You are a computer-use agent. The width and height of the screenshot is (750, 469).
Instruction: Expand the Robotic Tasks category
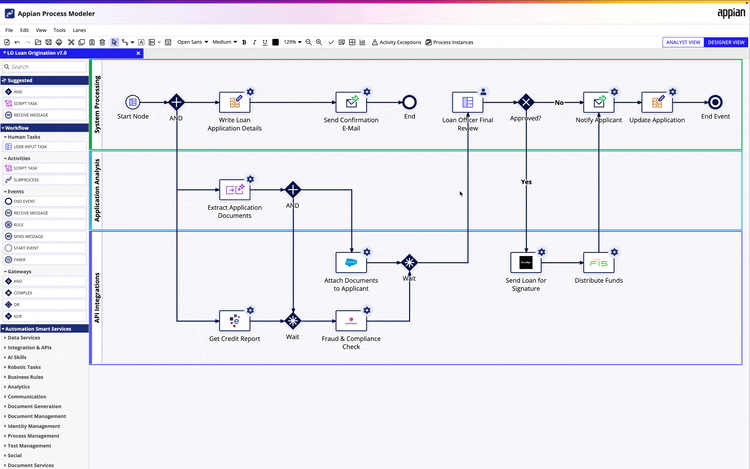23,367
